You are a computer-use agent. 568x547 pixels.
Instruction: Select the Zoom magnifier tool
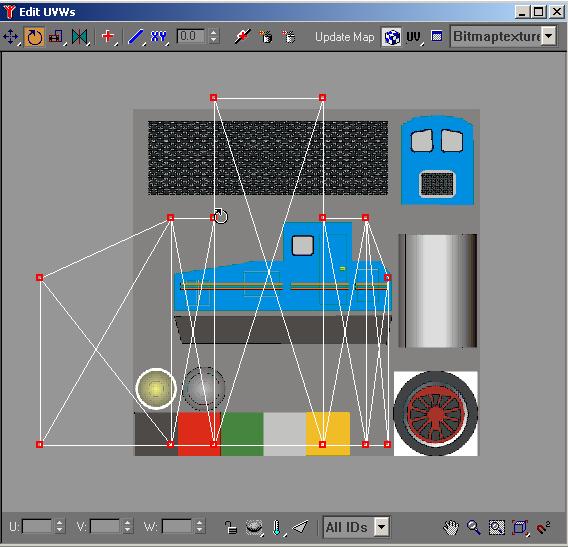473,527
